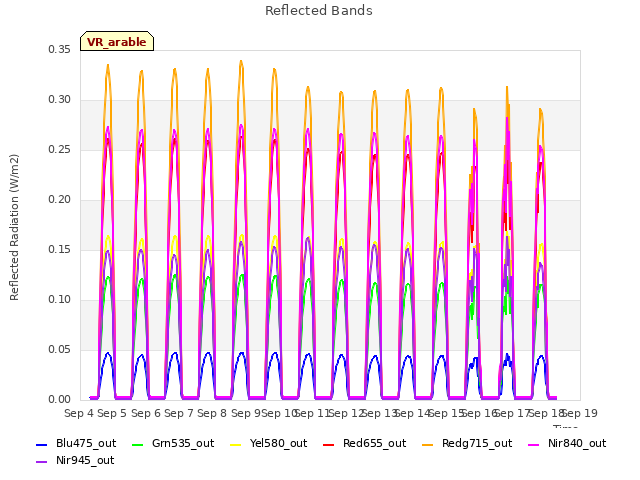Click the 0.00 y-axis tick label

[x=60, y=400]
